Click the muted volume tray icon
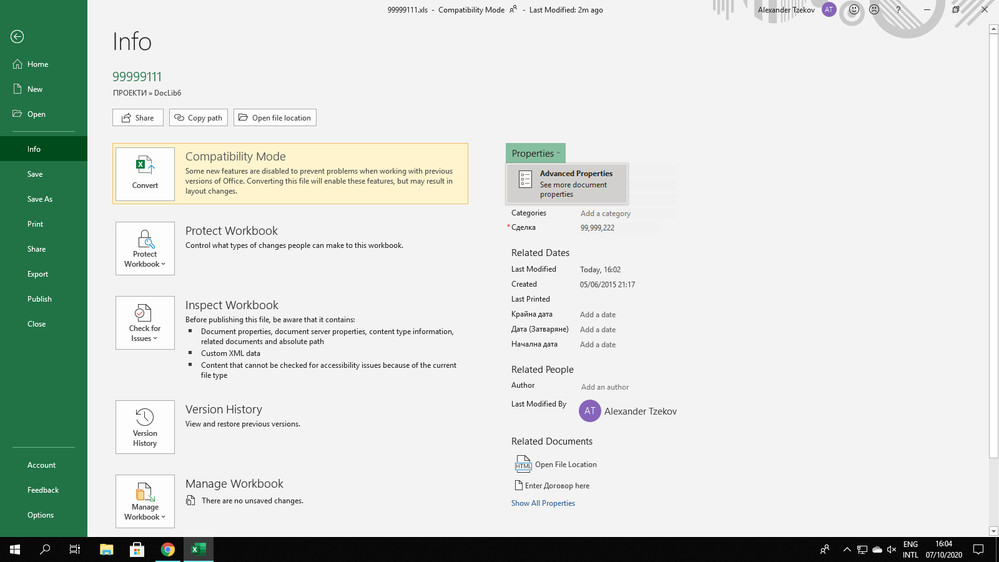This screenshot has width=999, height=562. coord(892,549)
